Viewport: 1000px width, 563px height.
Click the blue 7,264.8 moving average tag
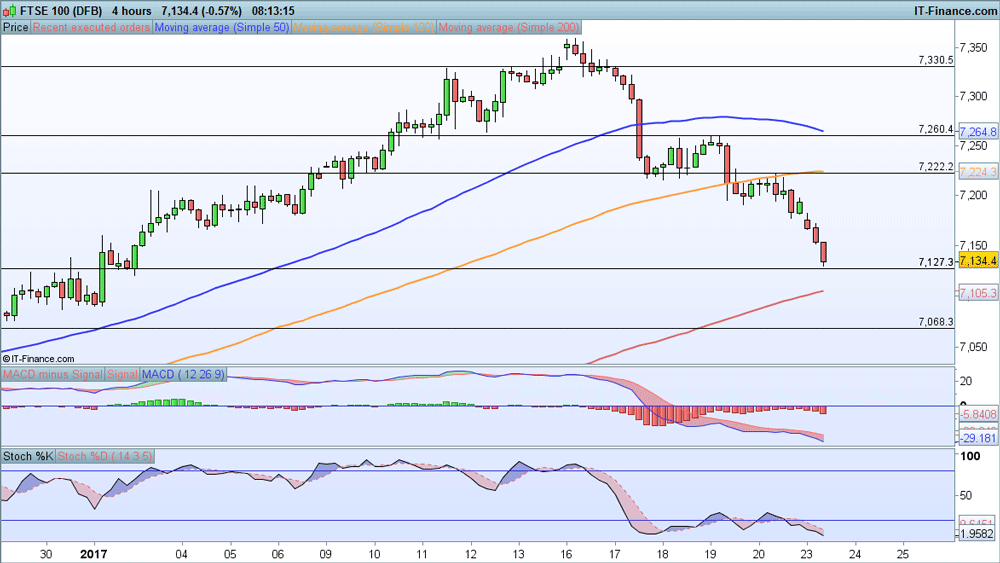[x=978, y=132]
